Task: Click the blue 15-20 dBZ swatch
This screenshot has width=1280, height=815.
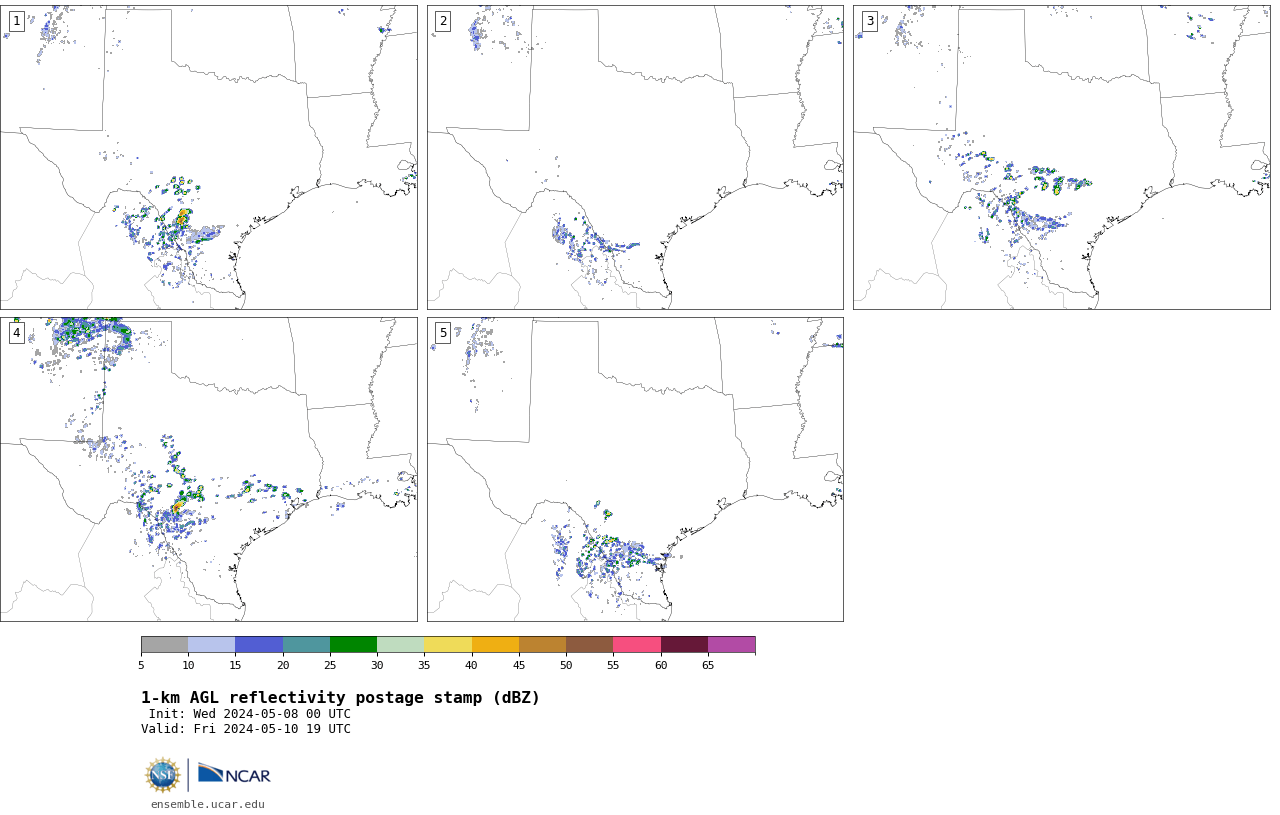Action: [259, 645]
